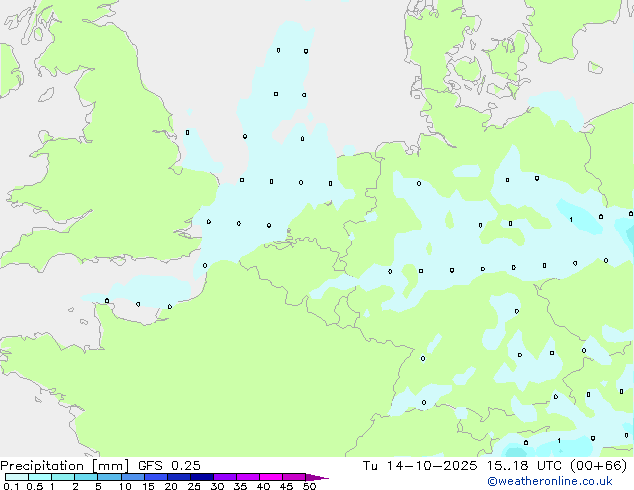The height and width of the screenshot is (490, 634).
Task: Click the 0.5 to 1 mm legend swatch
Action: [x=40, y=477]
